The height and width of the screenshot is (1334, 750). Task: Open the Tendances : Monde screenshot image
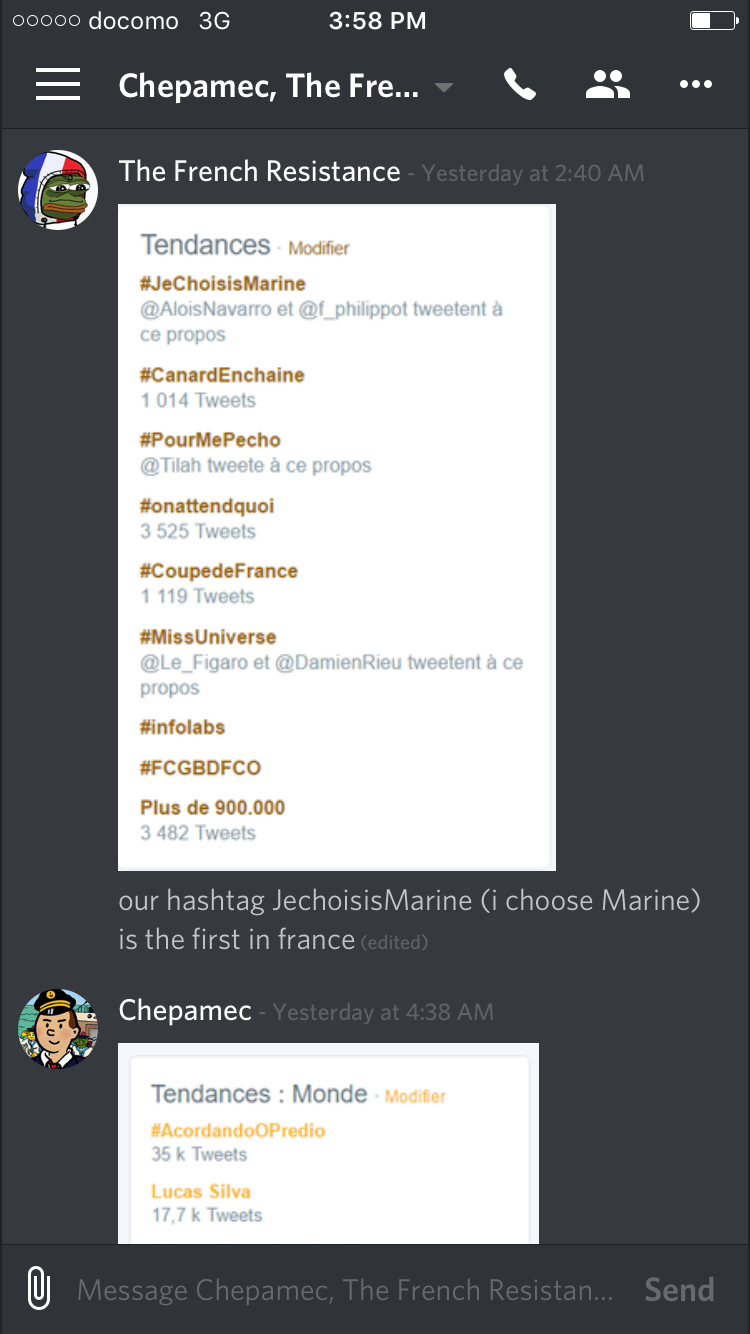tap(329, 1143)
